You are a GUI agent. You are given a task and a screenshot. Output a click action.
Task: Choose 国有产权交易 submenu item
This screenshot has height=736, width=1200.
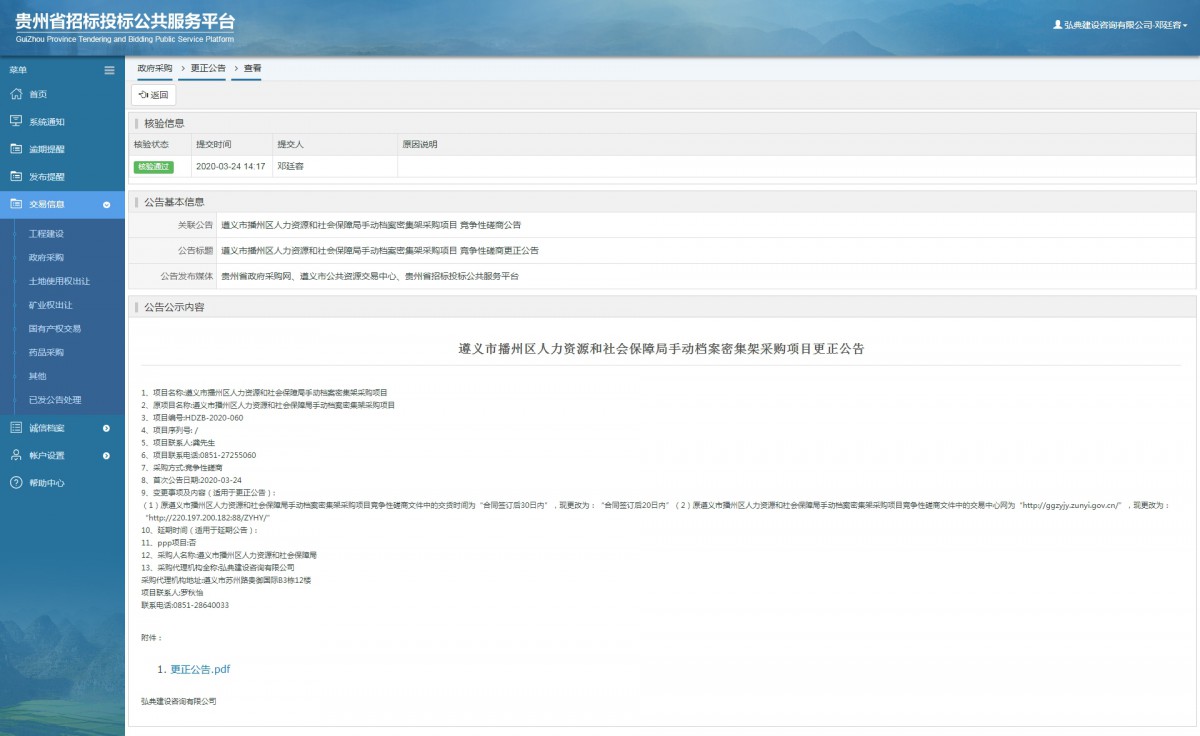pyautogui.click(x=55, y=328)
